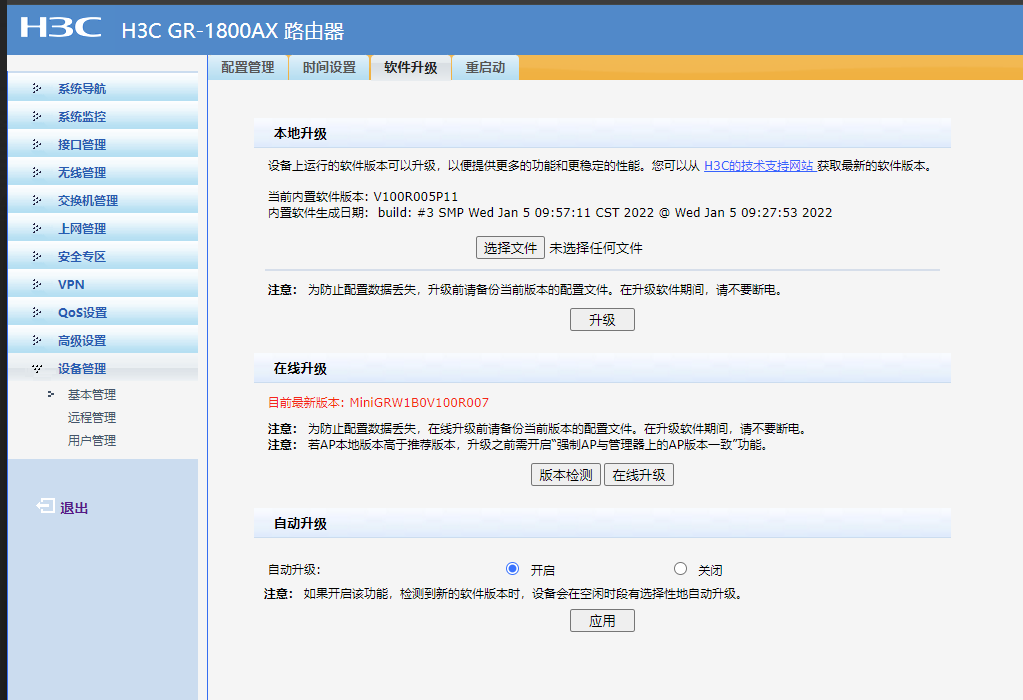Click 设备管理 menu item
The width and height of the screenshot is (1023, 700).
pos(103,369)
